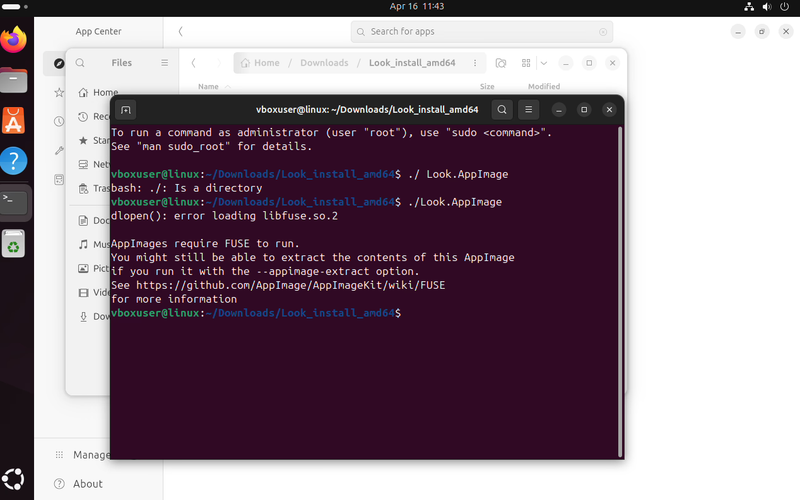Click the Look_install_amd64 breadcrumb in Files
This screenshot has width=800, height=500.
point(412,63)
